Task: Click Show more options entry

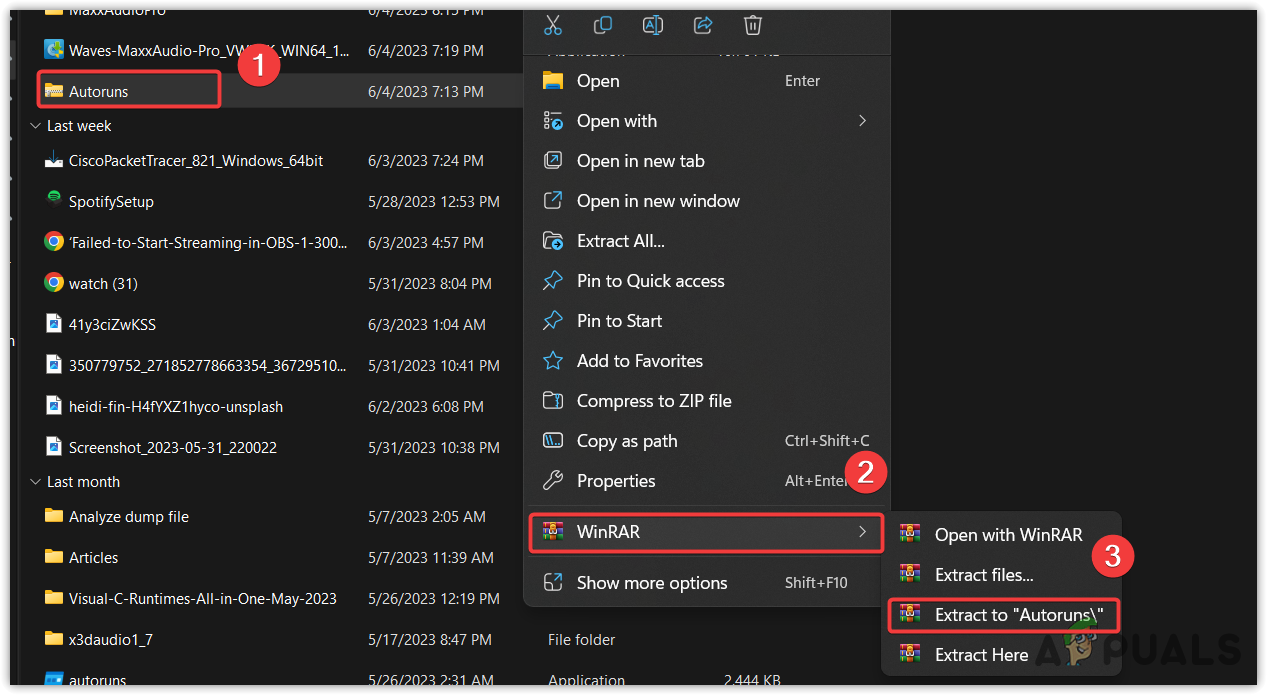Action: coord(652,583)
